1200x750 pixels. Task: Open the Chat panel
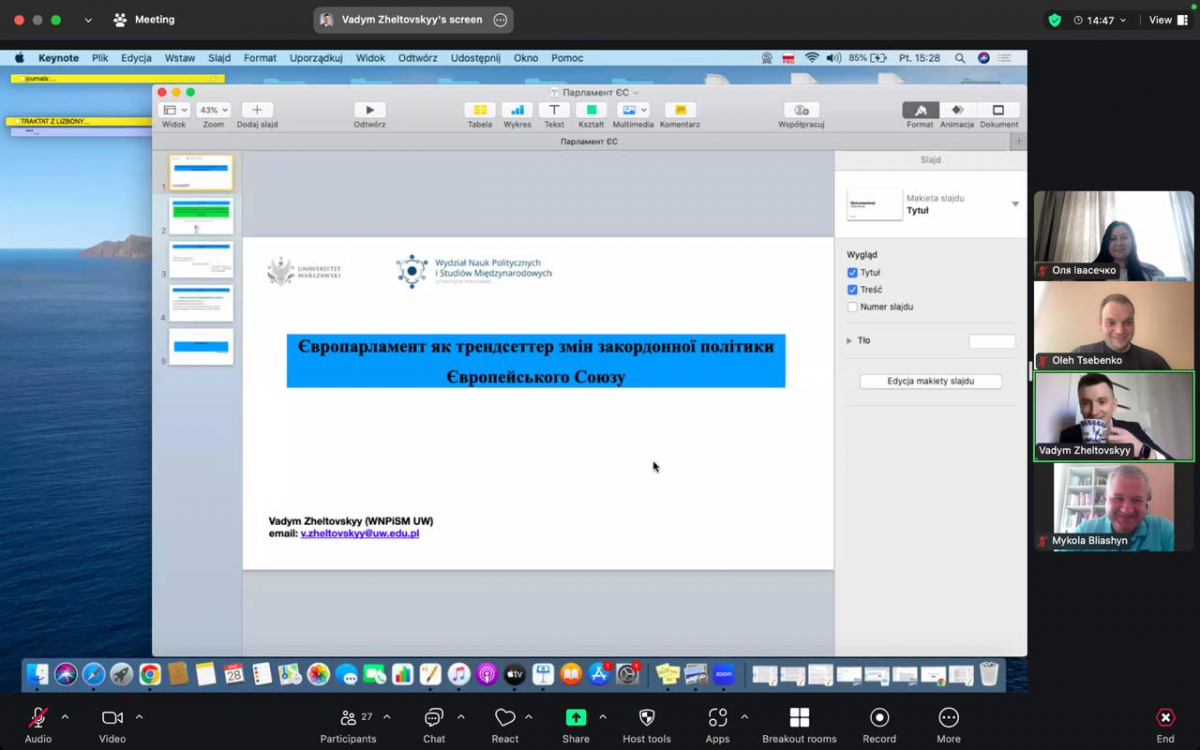click(x=434, y=718)
